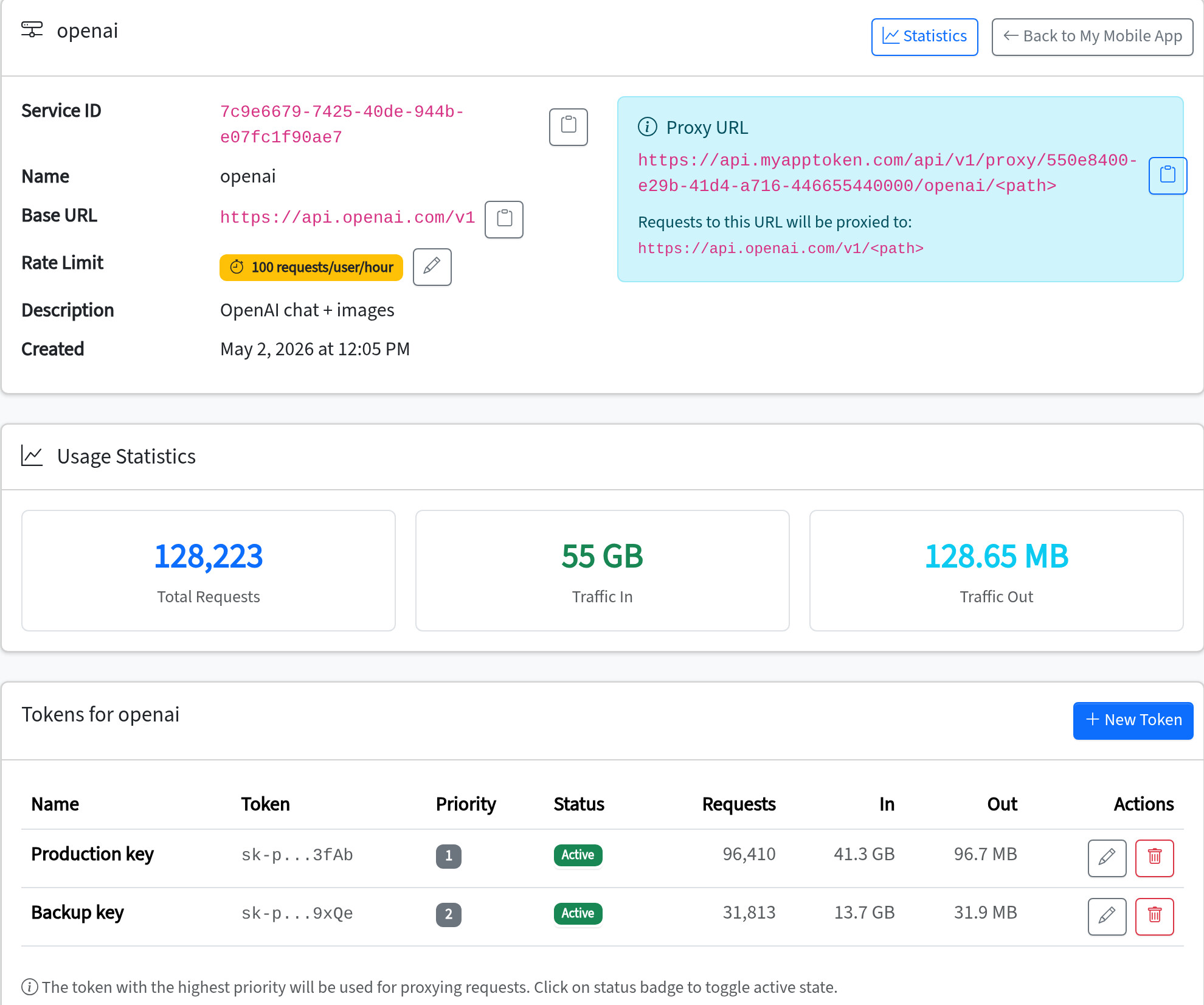The height and width of the screenshot is (1005, 1204).
Task: Delete the Backup key token
Action: click(x=1154, y=916)
